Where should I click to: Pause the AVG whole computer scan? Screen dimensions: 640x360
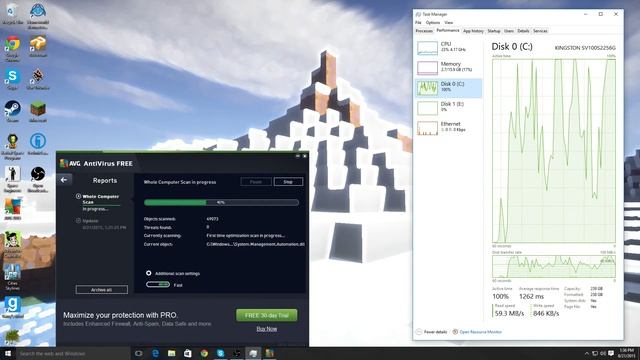tap(256, 182)
